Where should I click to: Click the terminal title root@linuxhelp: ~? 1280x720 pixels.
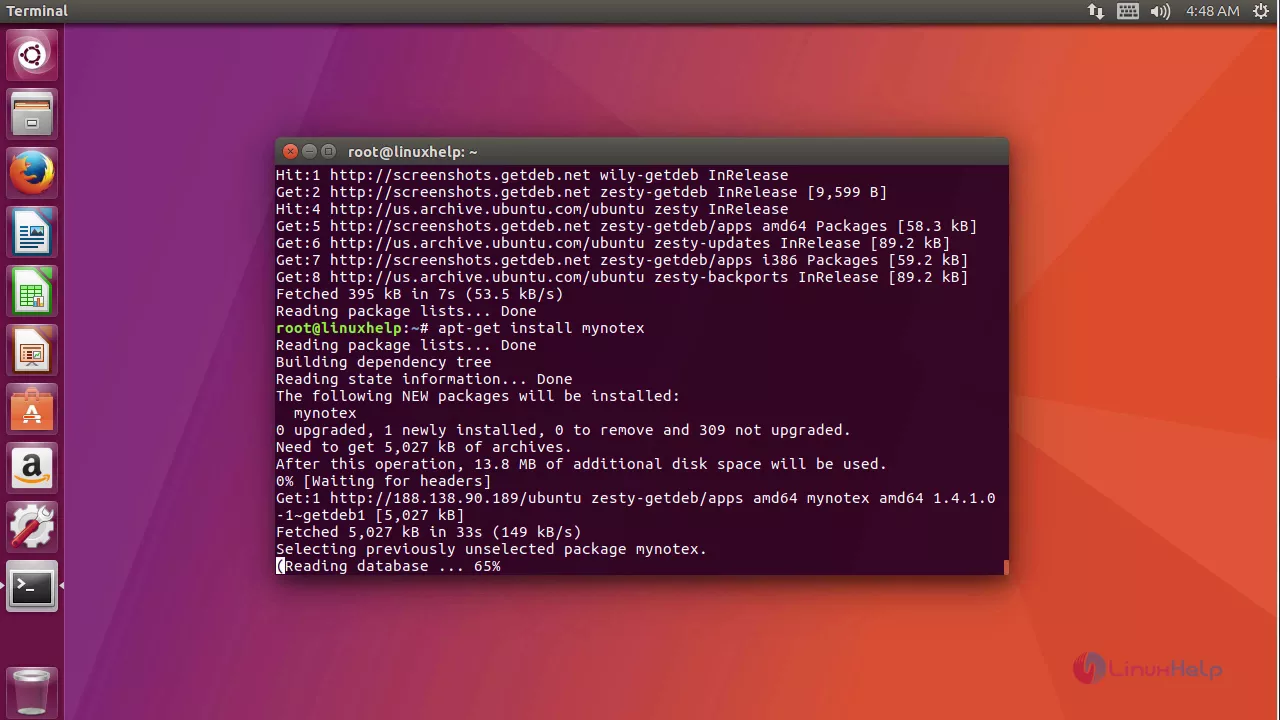click(412, 152)
